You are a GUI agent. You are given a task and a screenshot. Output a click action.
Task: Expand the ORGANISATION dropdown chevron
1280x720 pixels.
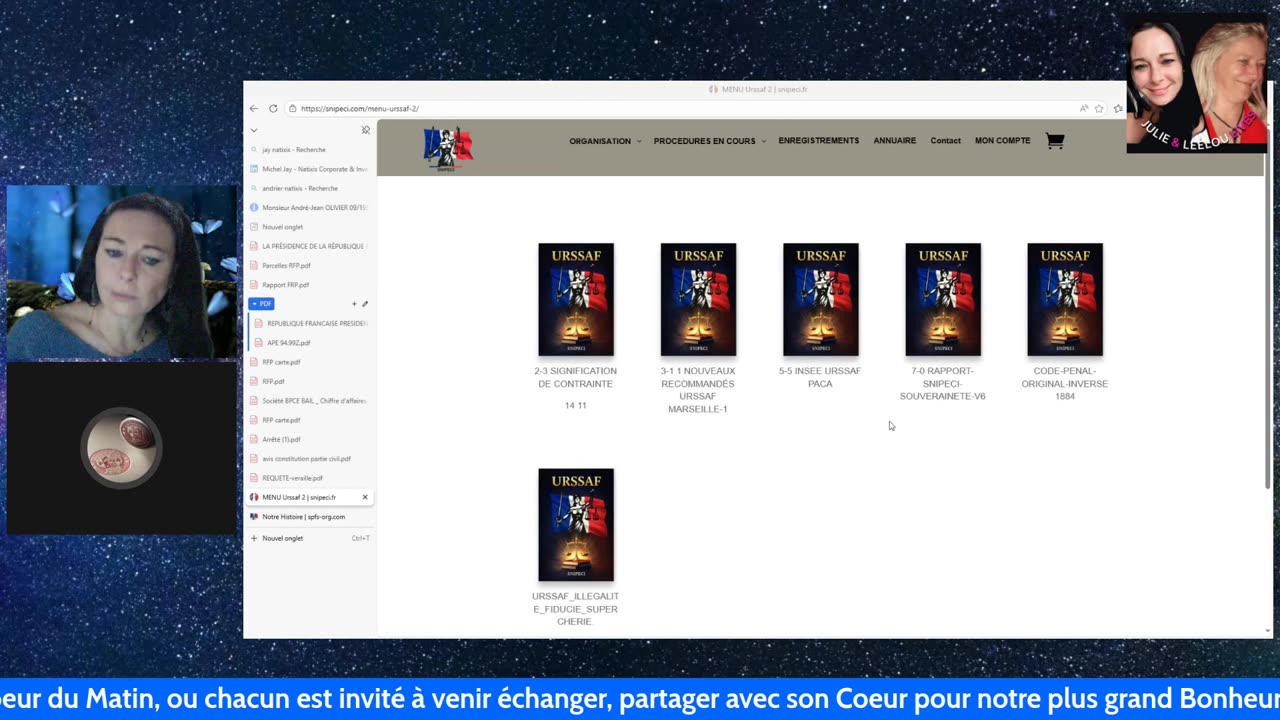coord(638,141)
